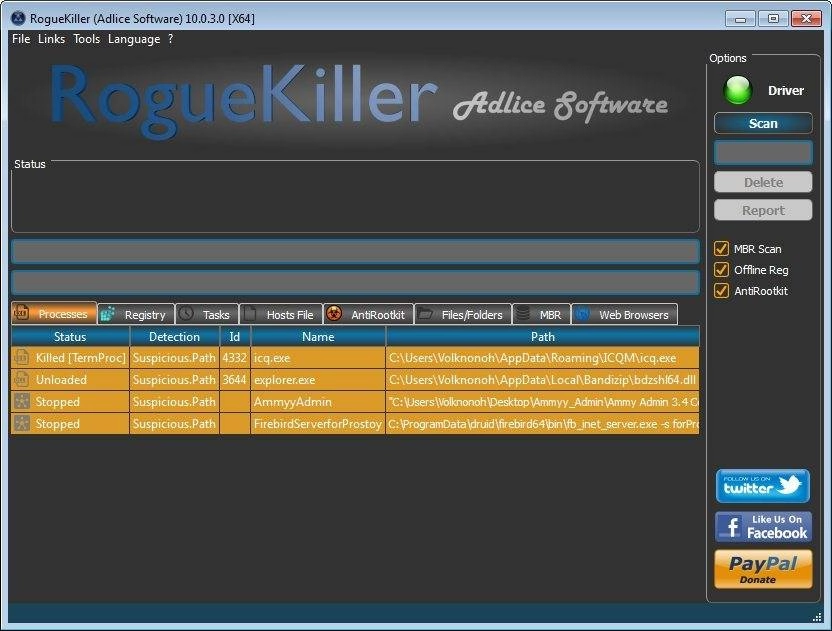Switch to the Tasks tab
Screen dimensions: 832x631
(x=207, y=314)
